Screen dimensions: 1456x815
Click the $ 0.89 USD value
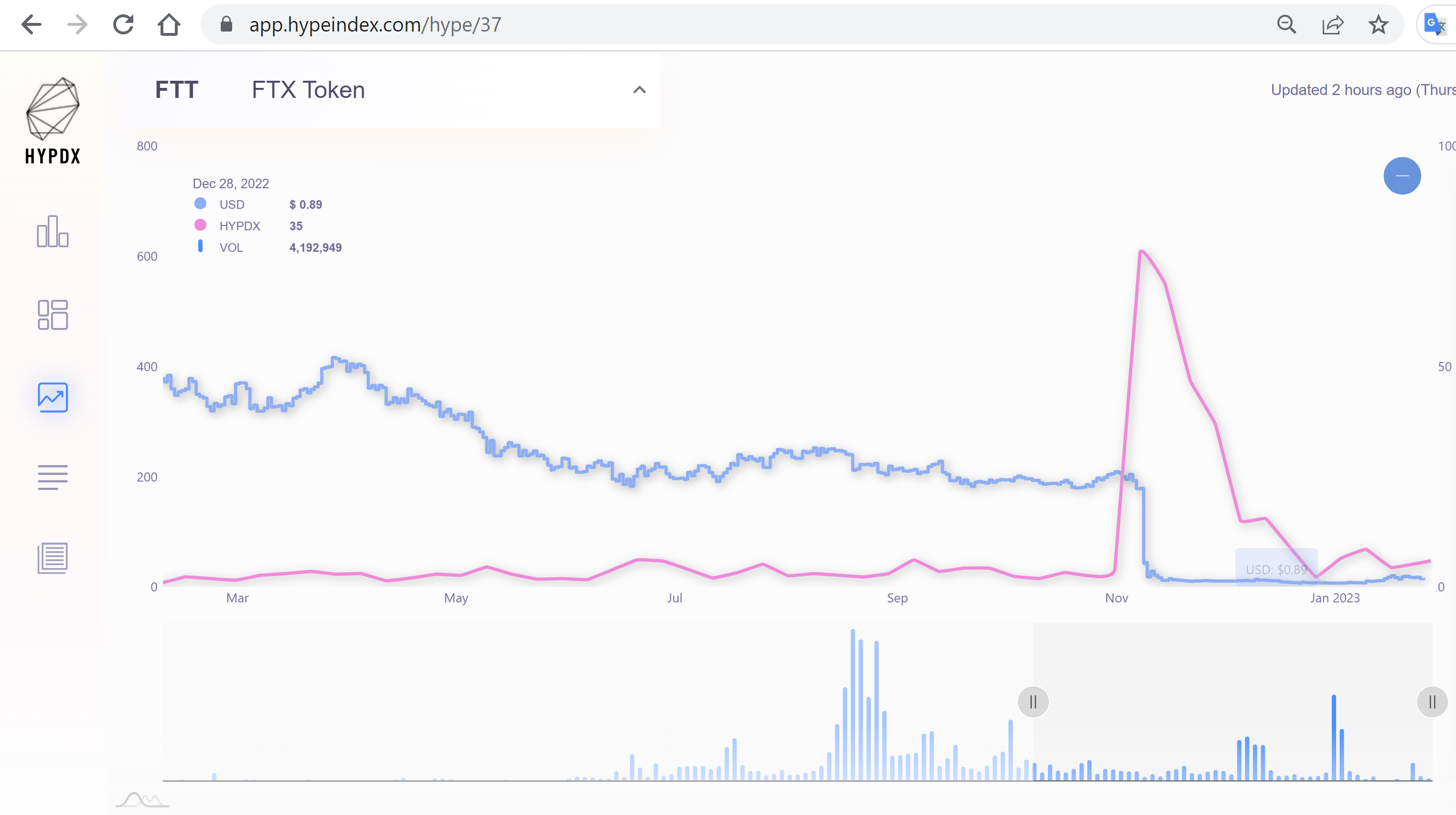tap(305, 204)
